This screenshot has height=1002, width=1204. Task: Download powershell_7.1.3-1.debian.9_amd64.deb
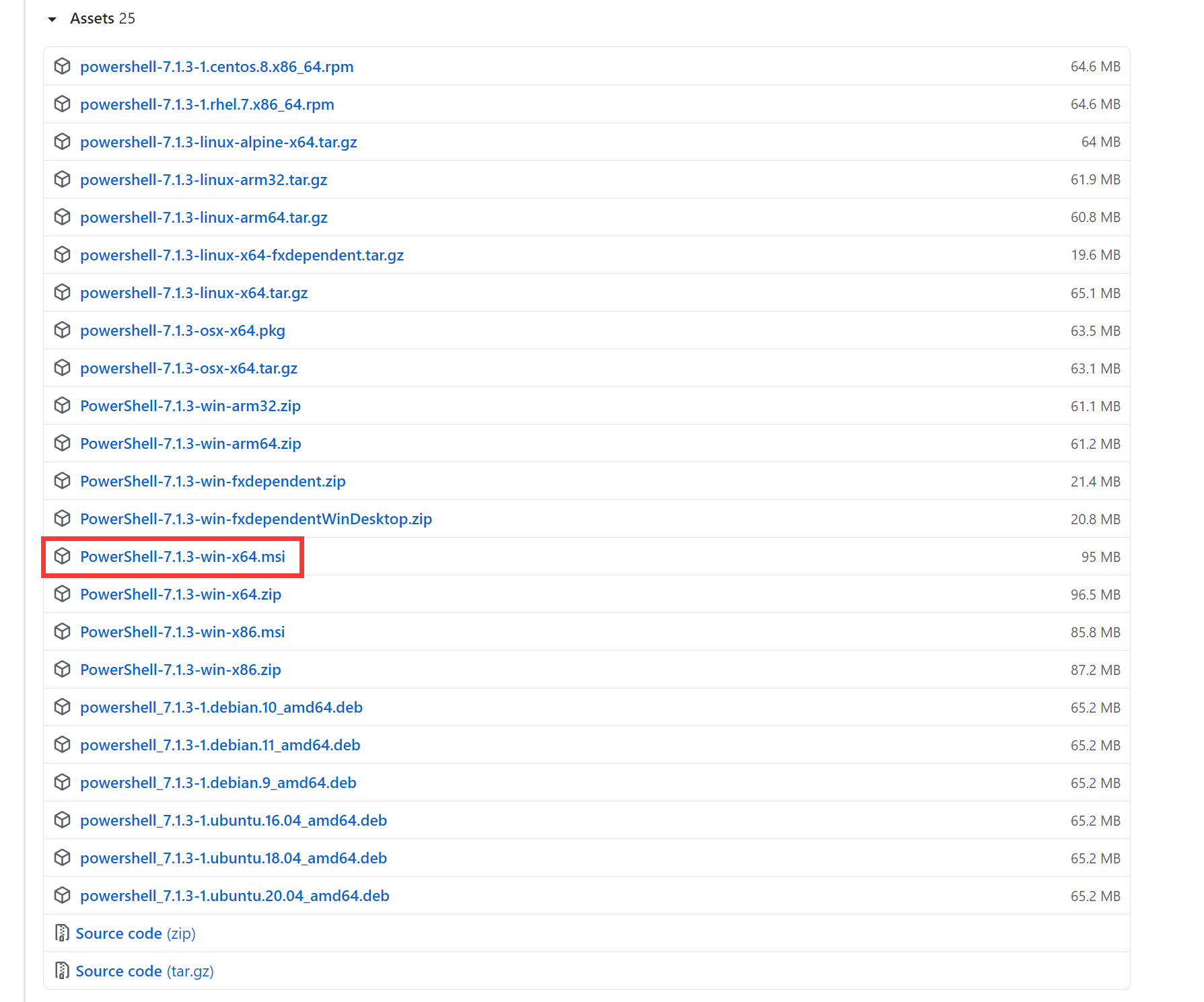[218, 783]
